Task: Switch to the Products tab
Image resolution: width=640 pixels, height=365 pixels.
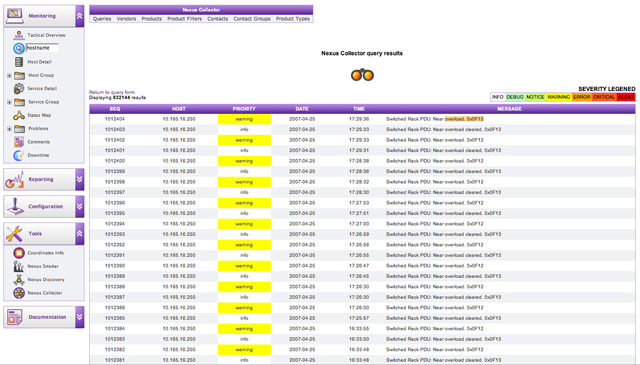Action: 151,19
